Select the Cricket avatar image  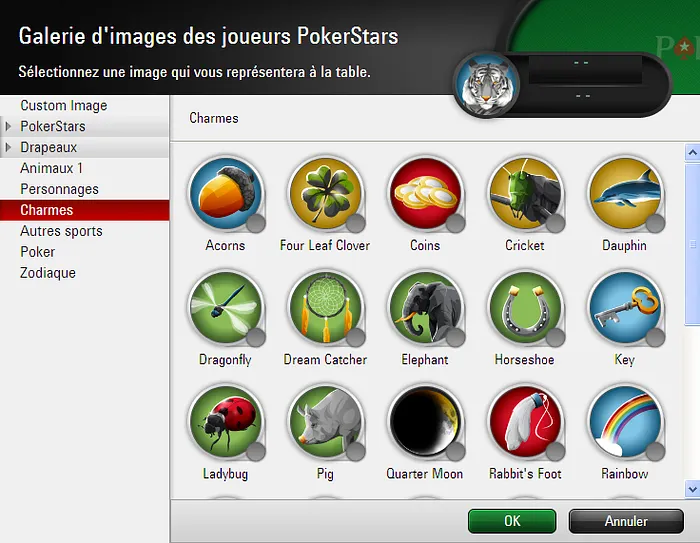point(525,194)
